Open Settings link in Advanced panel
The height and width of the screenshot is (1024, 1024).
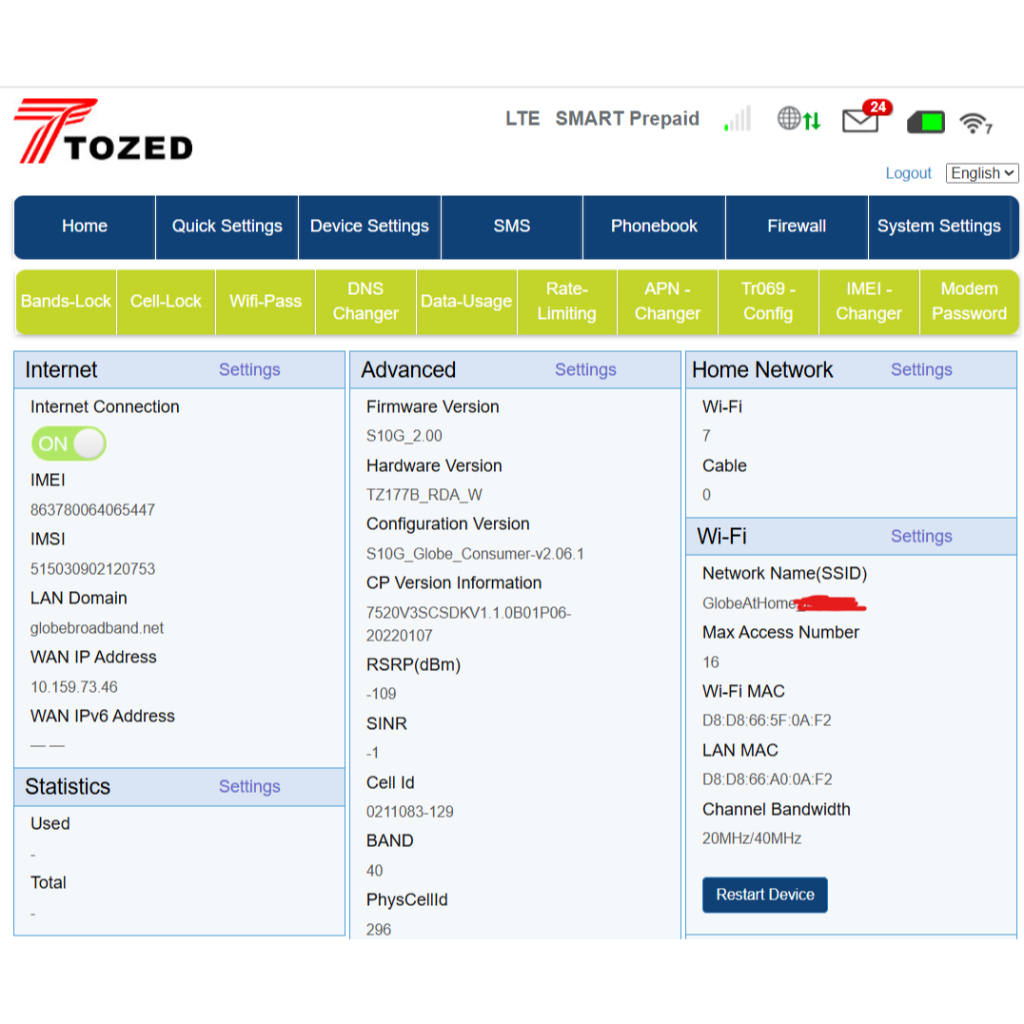point(585,370)
